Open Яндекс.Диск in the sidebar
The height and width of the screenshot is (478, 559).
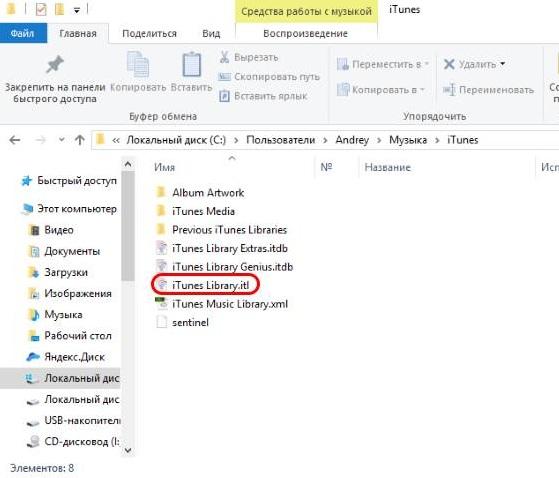(x=74, y=357)
